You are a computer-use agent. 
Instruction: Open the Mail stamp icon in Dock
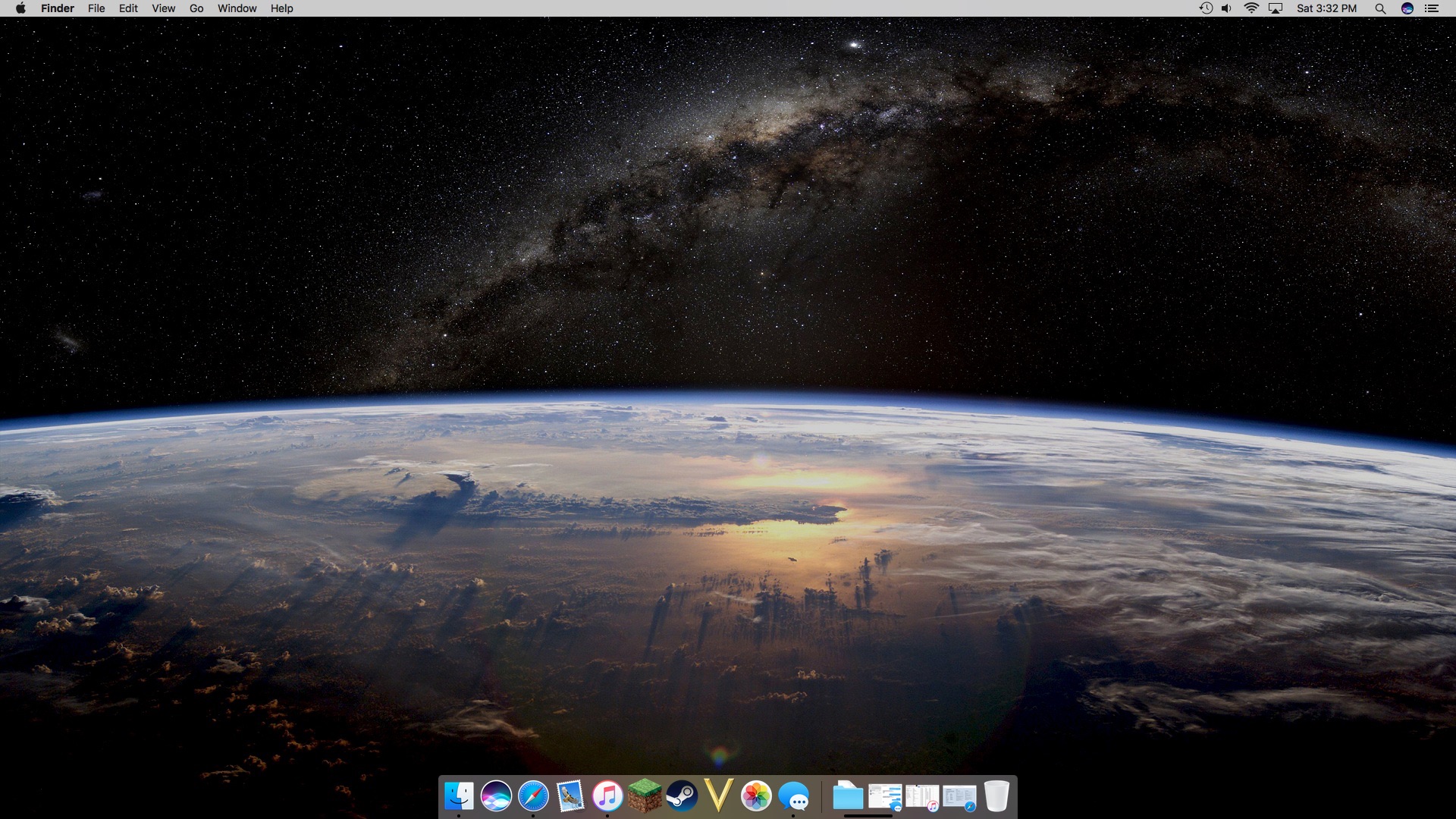pos(570,796)
